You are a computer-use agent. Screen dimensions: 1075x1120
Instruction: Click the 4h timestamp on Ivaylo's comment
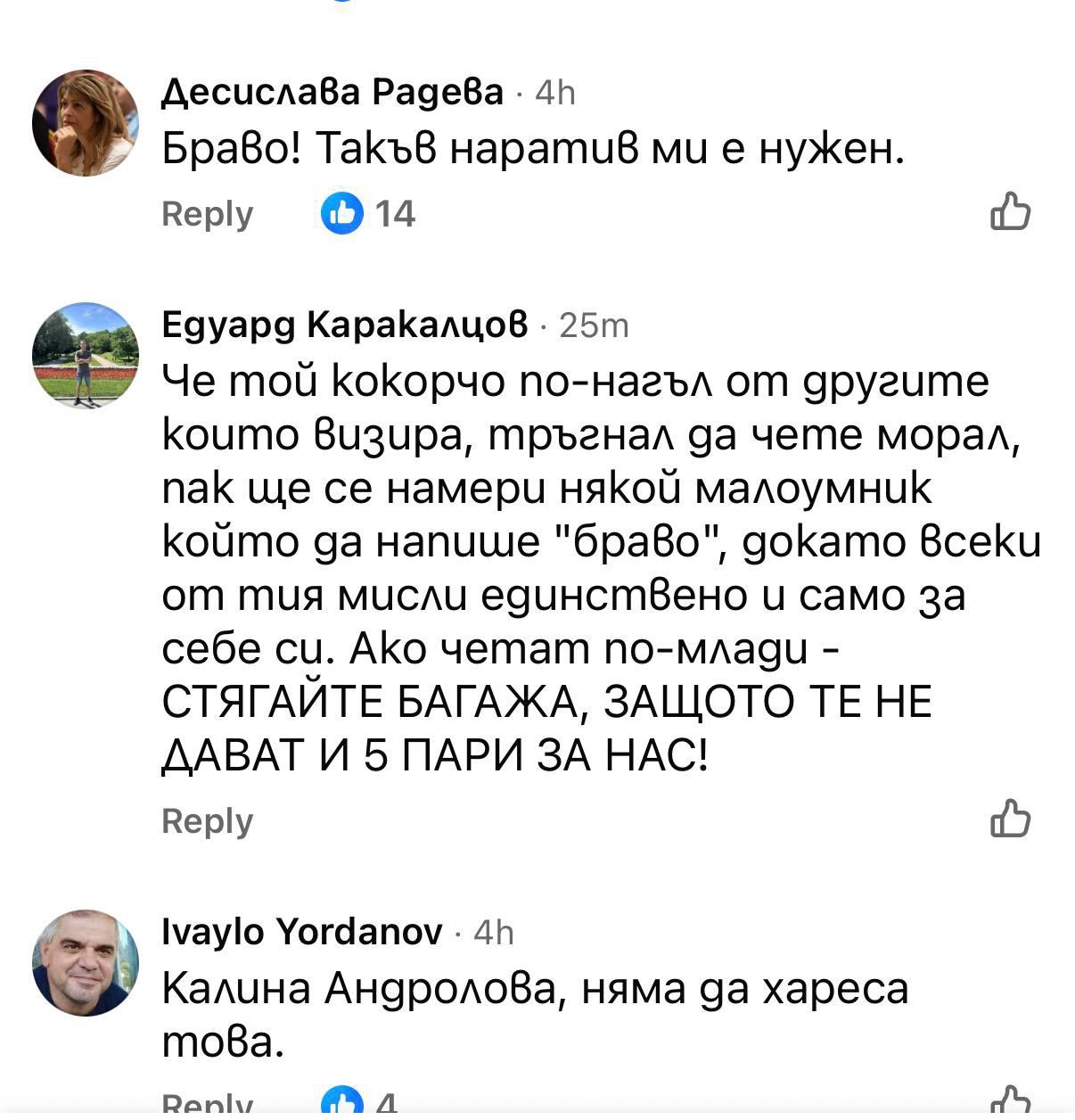(x=494, y=933)
